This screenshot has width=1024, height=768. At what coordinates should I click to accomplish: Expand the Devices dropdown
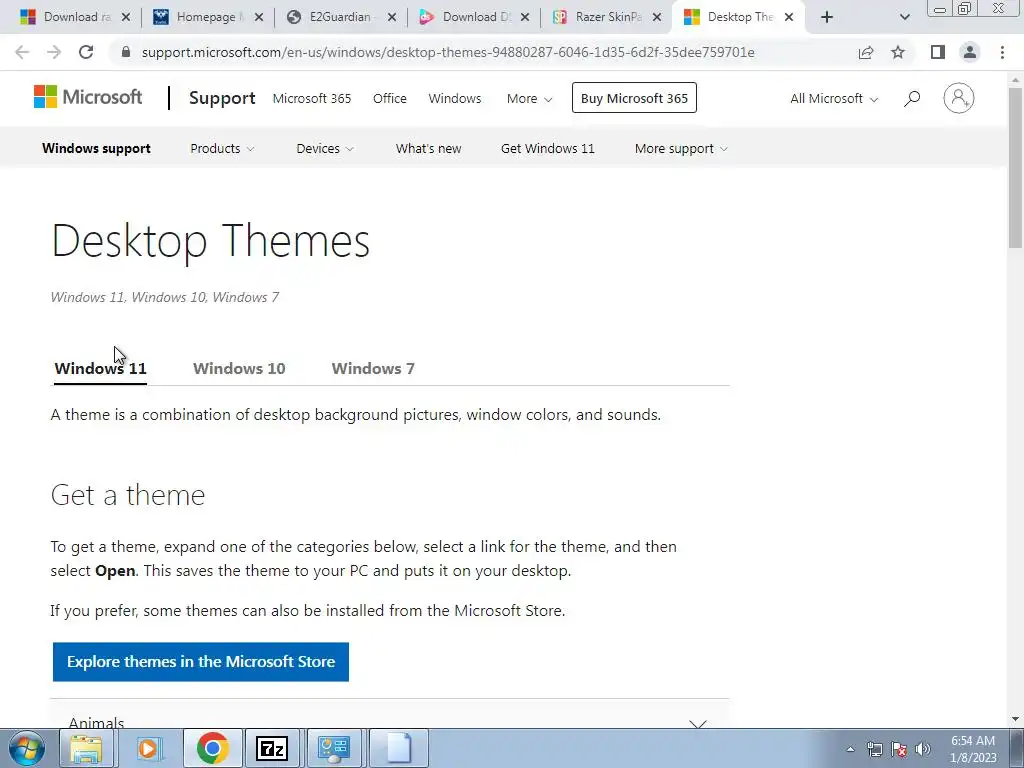coord(325,148)
